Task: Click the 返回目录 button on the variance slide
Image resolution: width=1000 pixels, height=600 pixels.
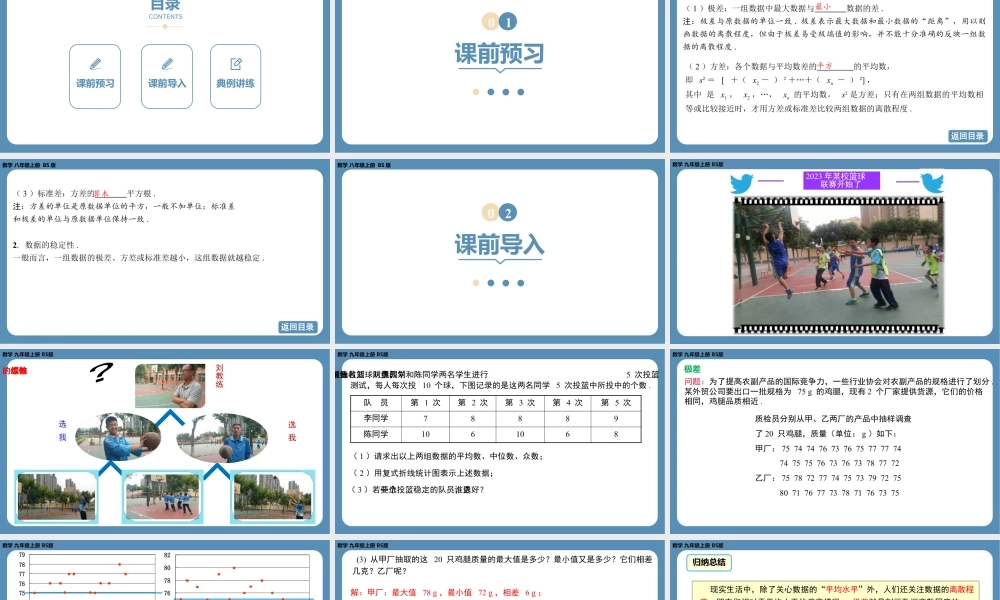Action: 968,136
